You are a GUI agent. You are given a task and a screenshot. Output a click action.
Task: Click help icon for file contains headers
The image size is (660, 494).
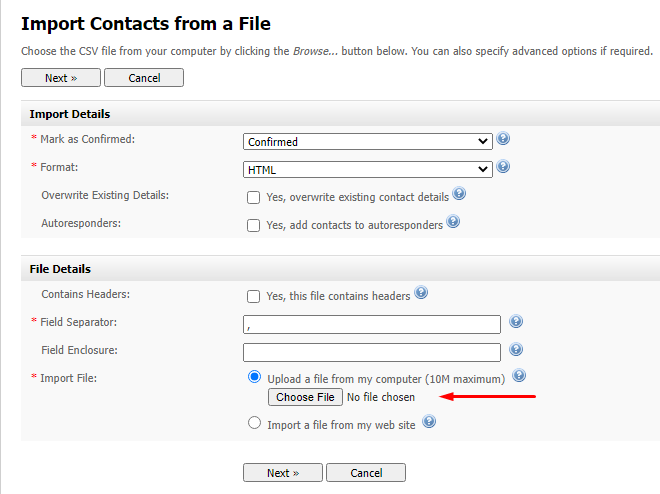click(421, 293)
